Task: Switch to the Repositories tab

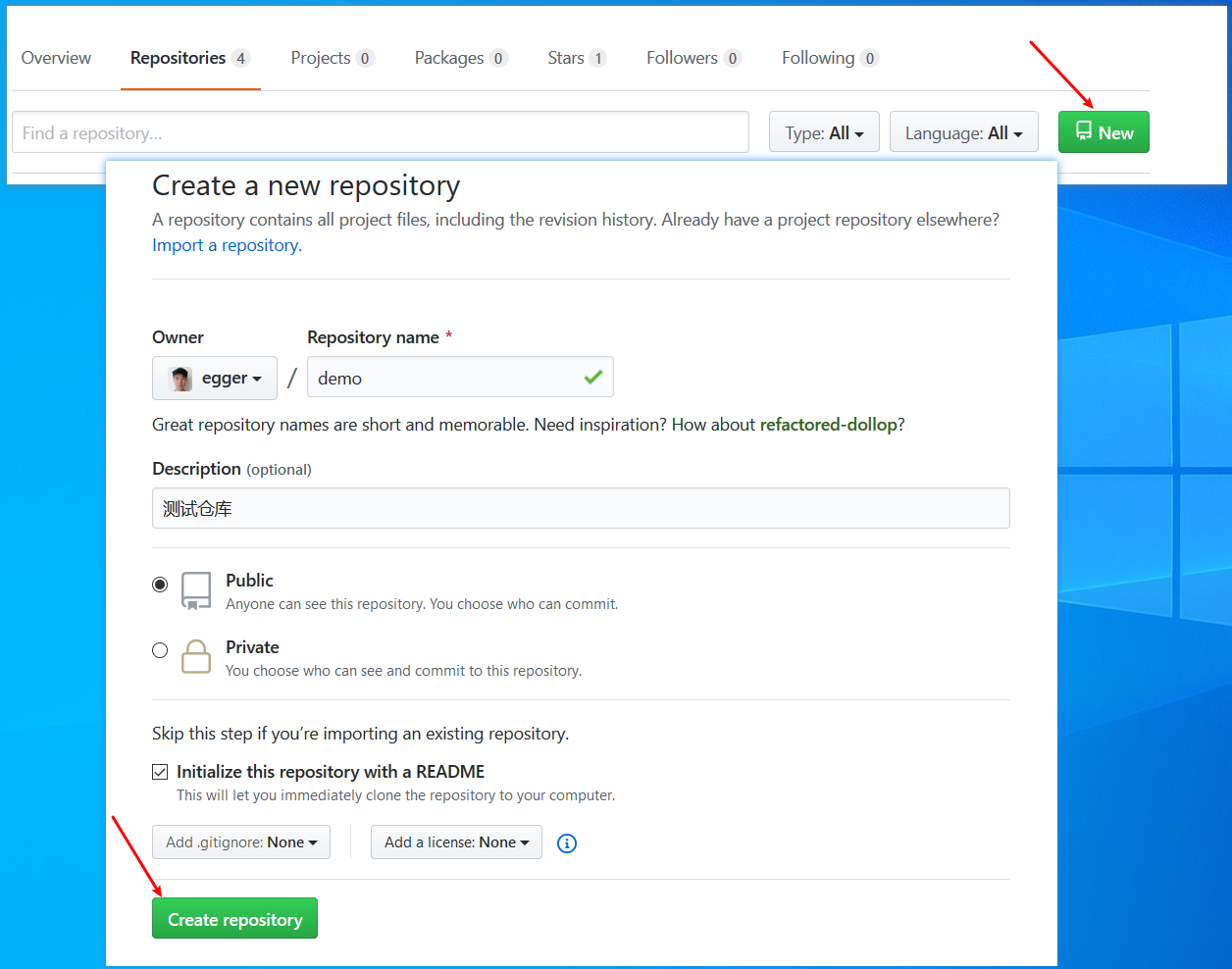Action: [190, 58]
